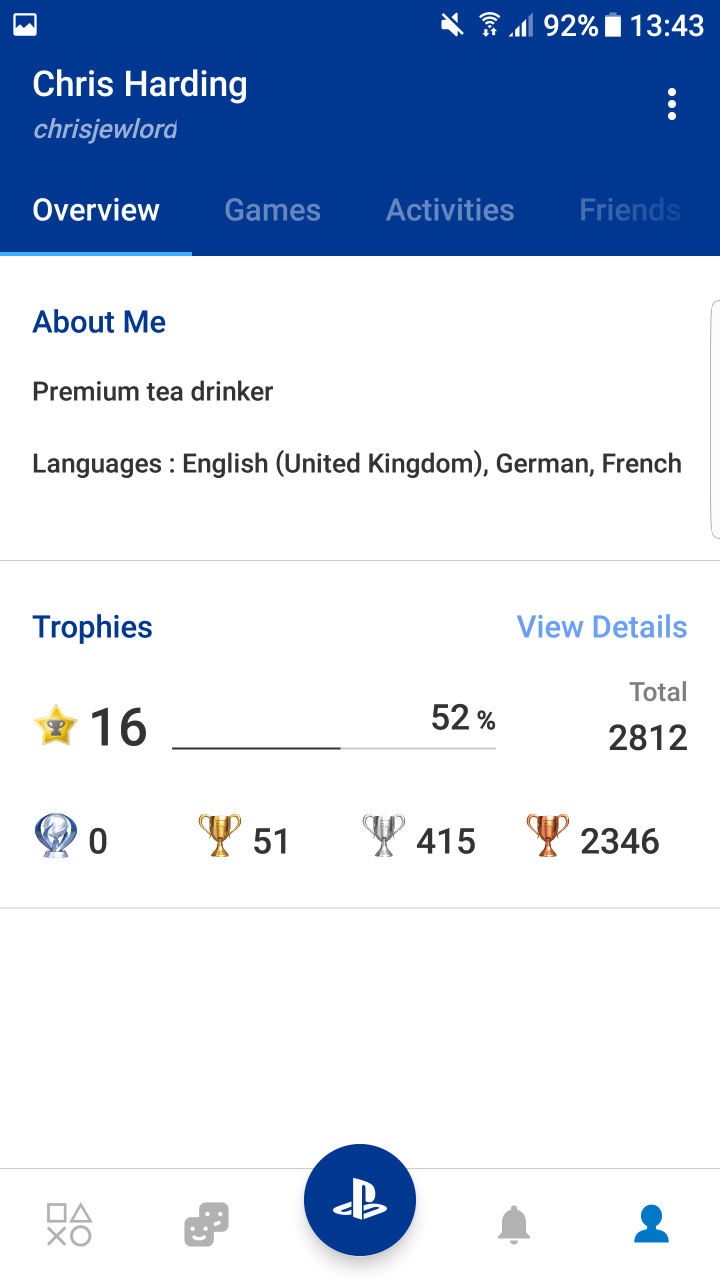Tap the chrisjewlord username text
This screenshot has height=1280, width=720.
click(105, 130)
